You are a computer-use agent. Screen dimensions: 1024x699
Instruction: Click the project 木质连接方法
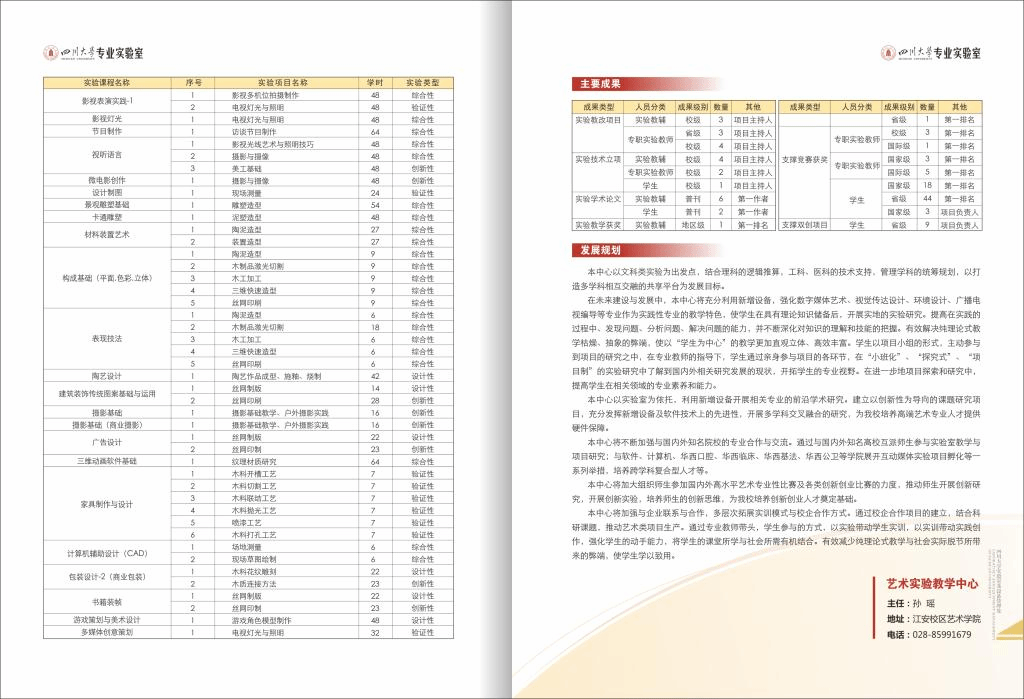(254, 584)
